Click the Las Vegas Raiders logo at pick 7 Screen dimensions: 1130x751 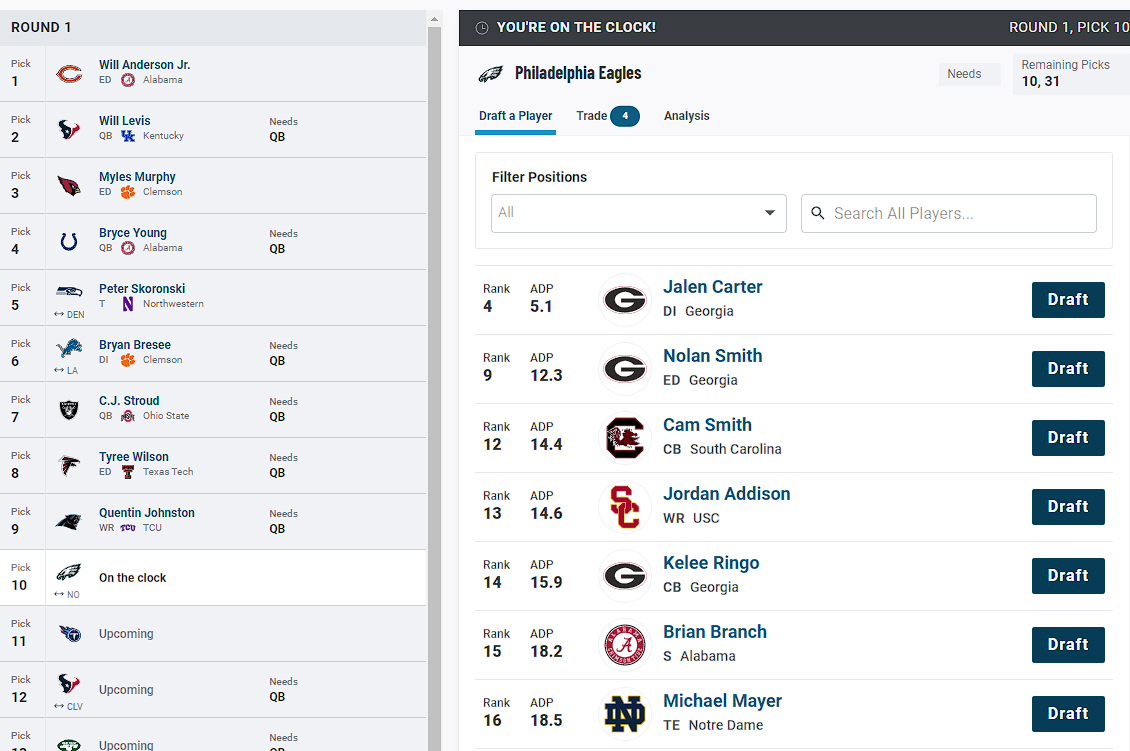69,410
